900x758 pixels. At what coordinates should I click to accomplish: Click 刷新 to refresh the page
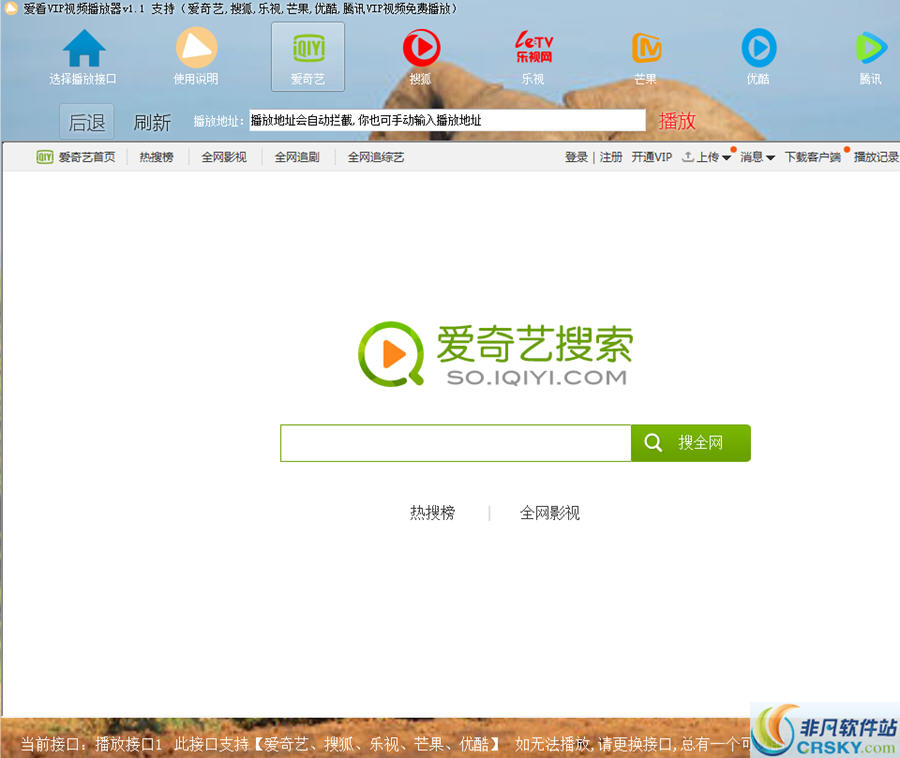[152, 122]
